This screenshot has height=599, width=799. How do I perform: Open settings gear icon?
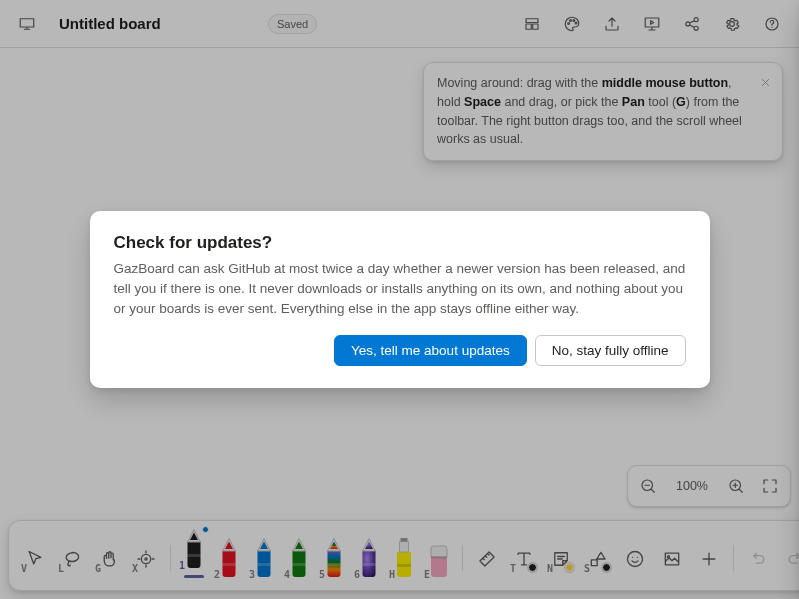coord(732,24)
